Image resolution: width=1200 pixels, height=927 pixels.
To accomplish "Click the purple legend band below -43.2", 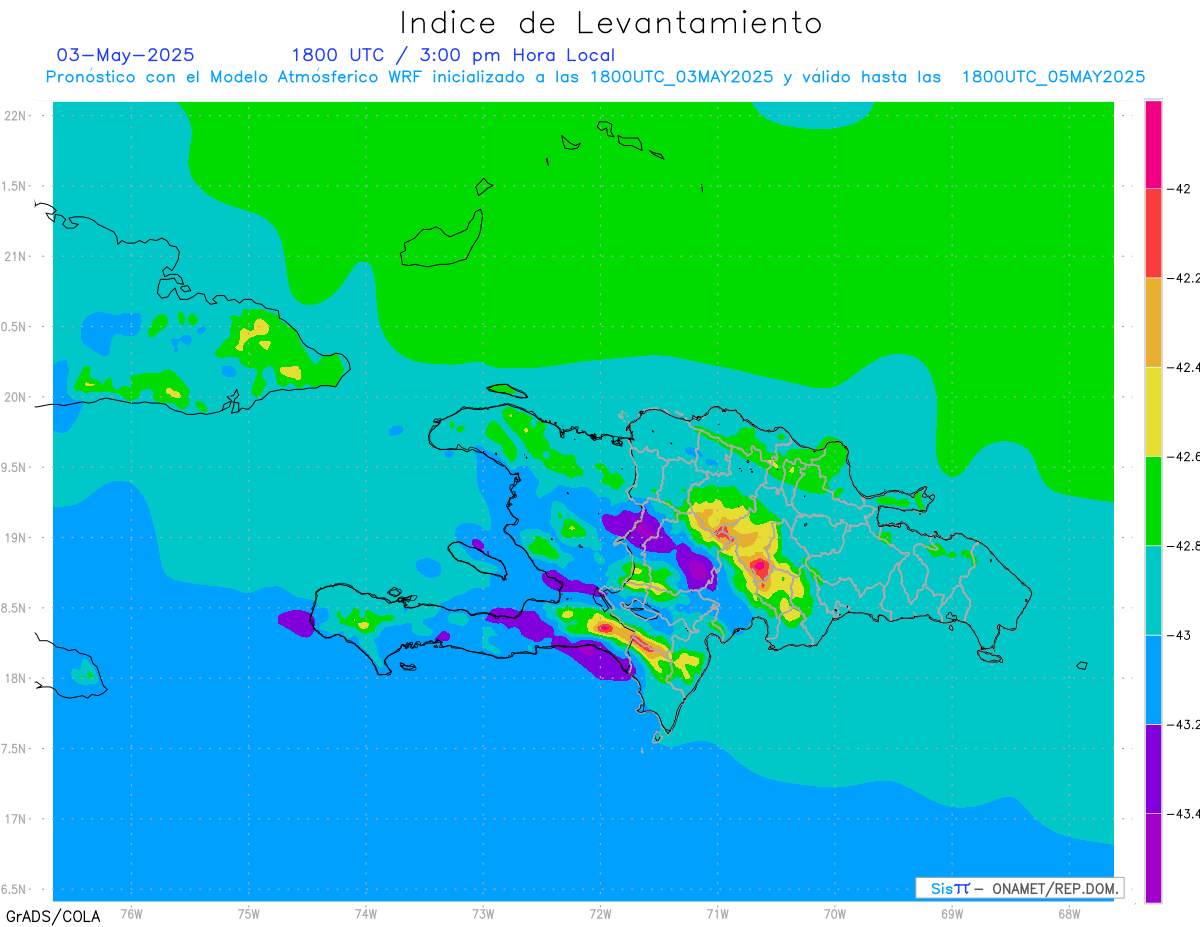I will [x=1153, y=768].
